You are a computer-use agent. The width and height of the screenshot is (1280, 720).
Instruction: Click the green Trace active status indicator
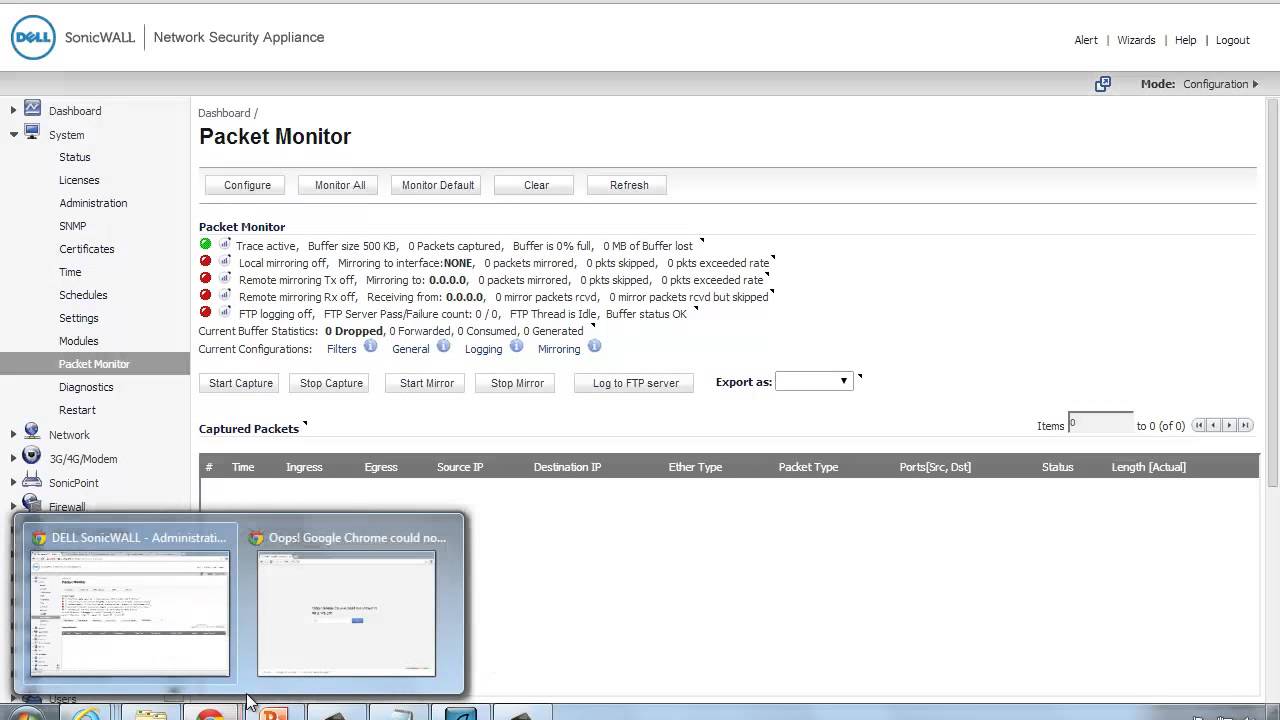pyautogui.click(x=205, y=244)
